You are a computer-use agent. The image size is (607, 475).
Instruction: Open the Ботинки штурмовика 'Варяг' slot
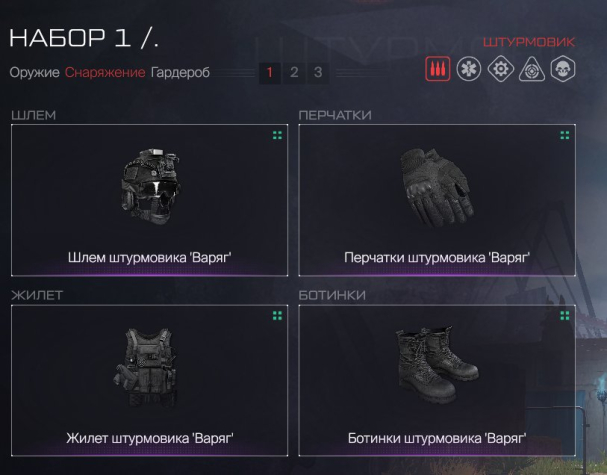click(437, 381)
